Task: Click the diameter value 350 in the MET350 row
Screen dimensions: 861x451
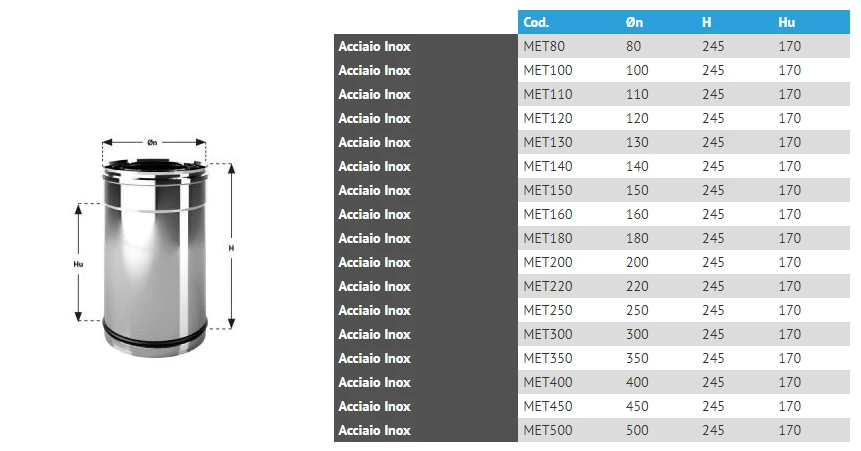Action: click(x=637, y=358)
